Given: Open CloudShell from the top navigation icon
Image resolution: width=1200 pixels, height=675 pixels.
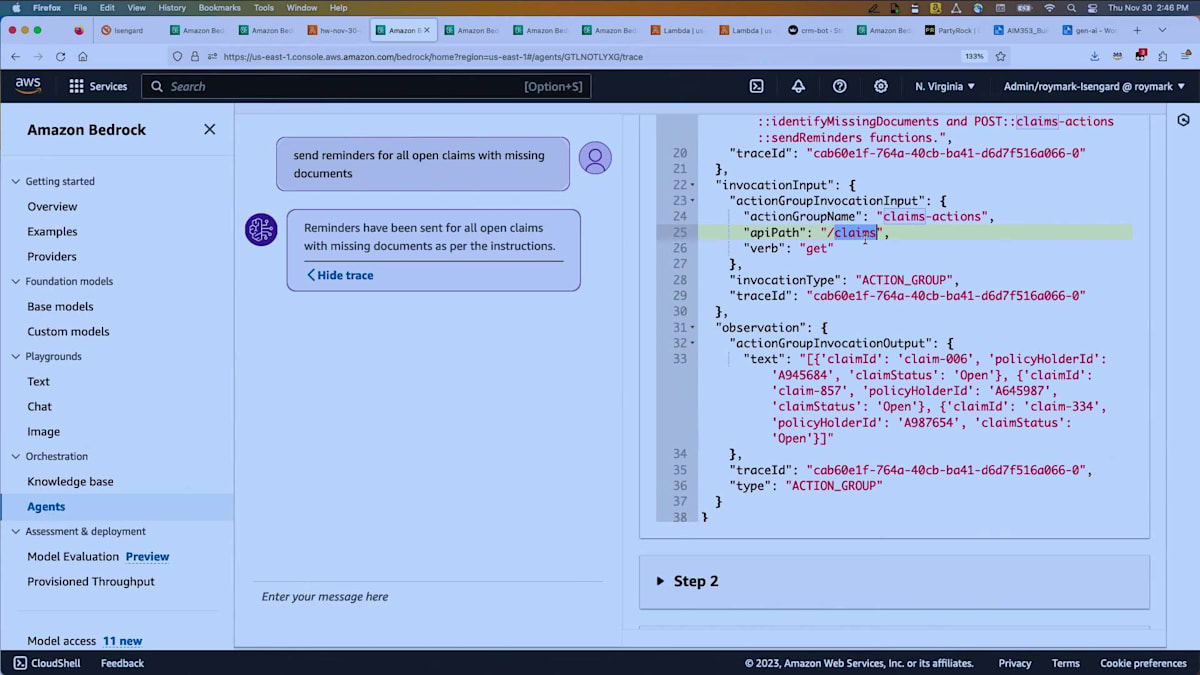Looking at the screenshot, I should pos(757,86).
